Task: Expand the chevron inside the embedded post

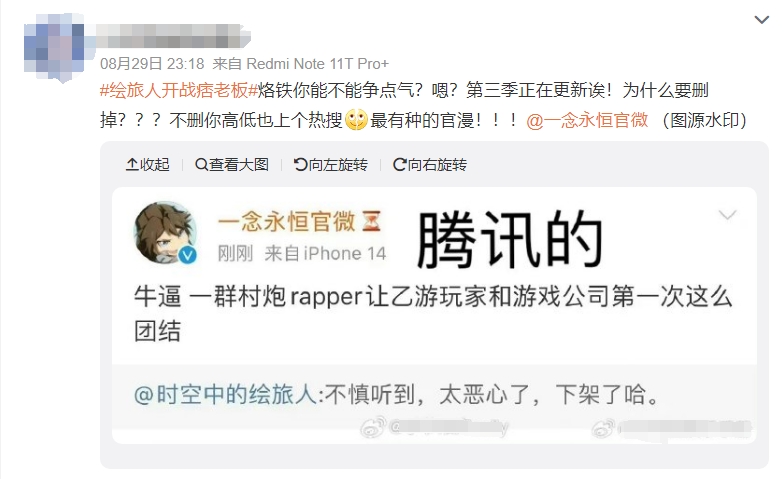Action: 728,215
